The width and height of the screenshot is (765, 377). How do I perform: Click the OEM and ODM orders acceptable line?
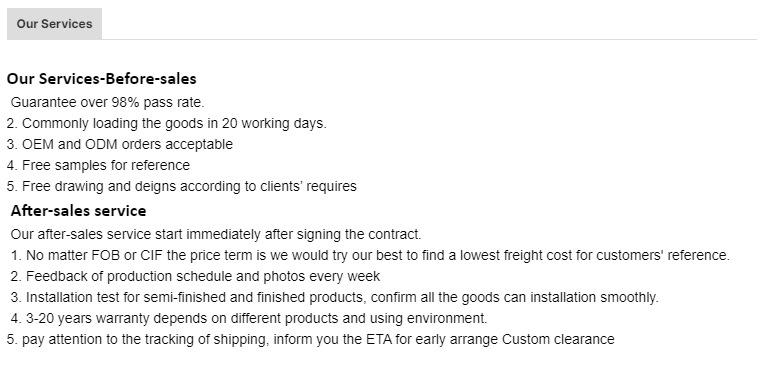pos(120,144)
